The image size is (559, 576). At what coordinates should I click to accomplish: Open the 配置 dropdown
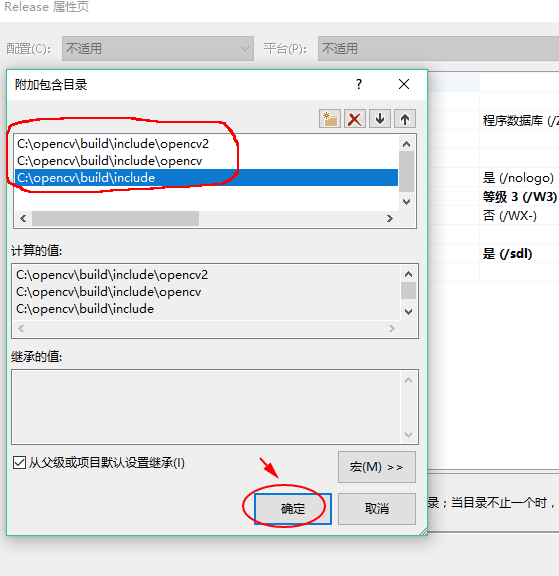coord(158,48)
